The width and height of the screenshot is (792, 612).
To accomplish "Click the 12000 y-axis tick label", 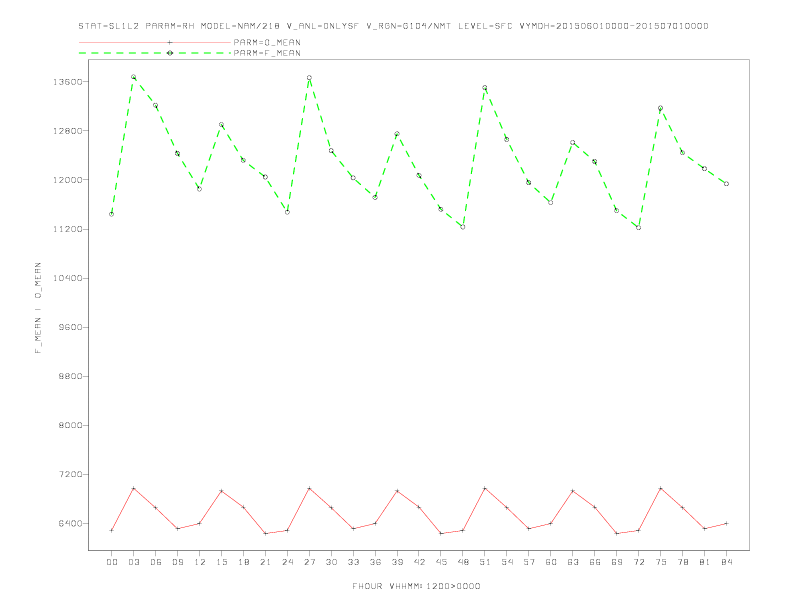I will tap(67, 180).
